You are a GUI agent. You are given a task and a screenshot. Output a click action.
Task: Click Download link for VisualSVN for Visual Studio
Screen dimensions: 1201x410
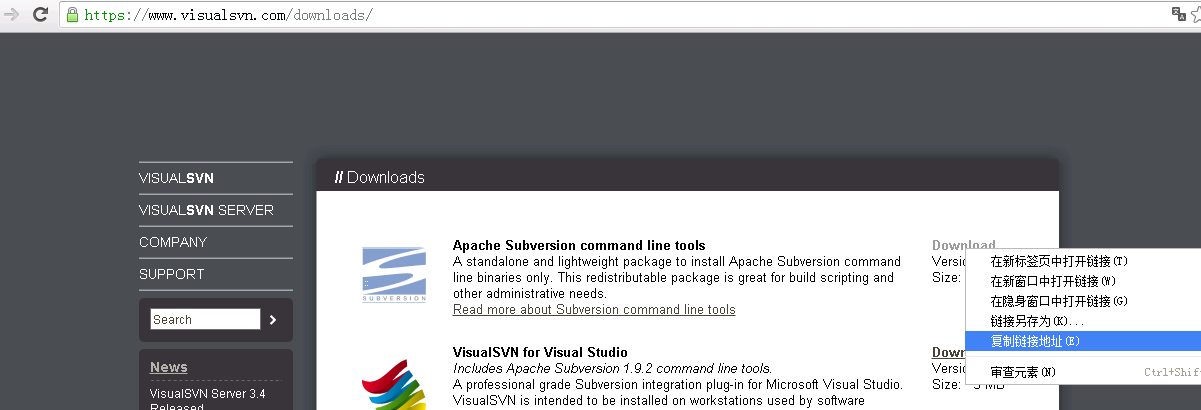pyautogui.click(x=949, y=352)
